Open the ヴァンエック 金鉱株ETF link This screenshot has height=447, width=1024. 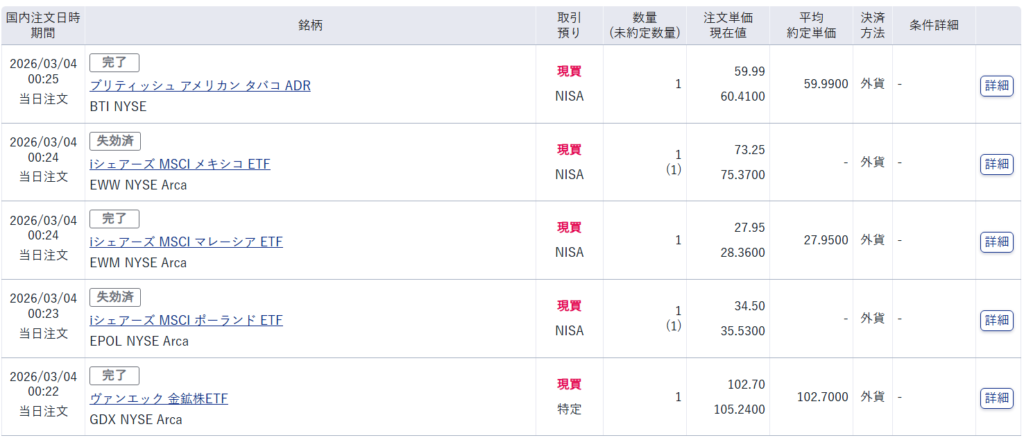coord(159,398)
